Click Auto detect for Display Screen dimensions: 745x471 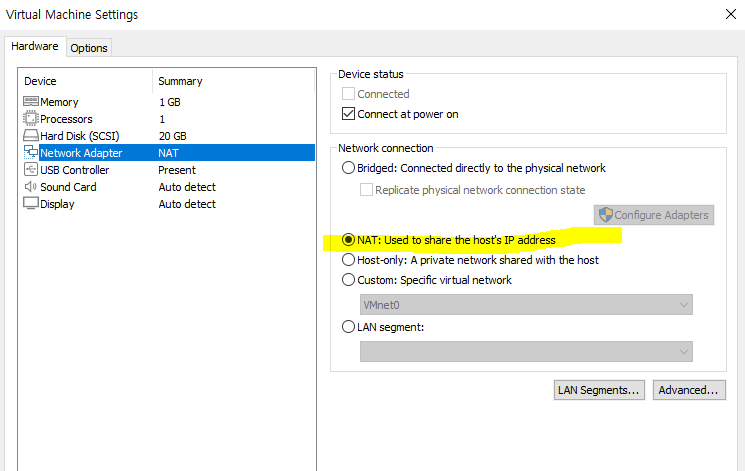click(187, 204)
